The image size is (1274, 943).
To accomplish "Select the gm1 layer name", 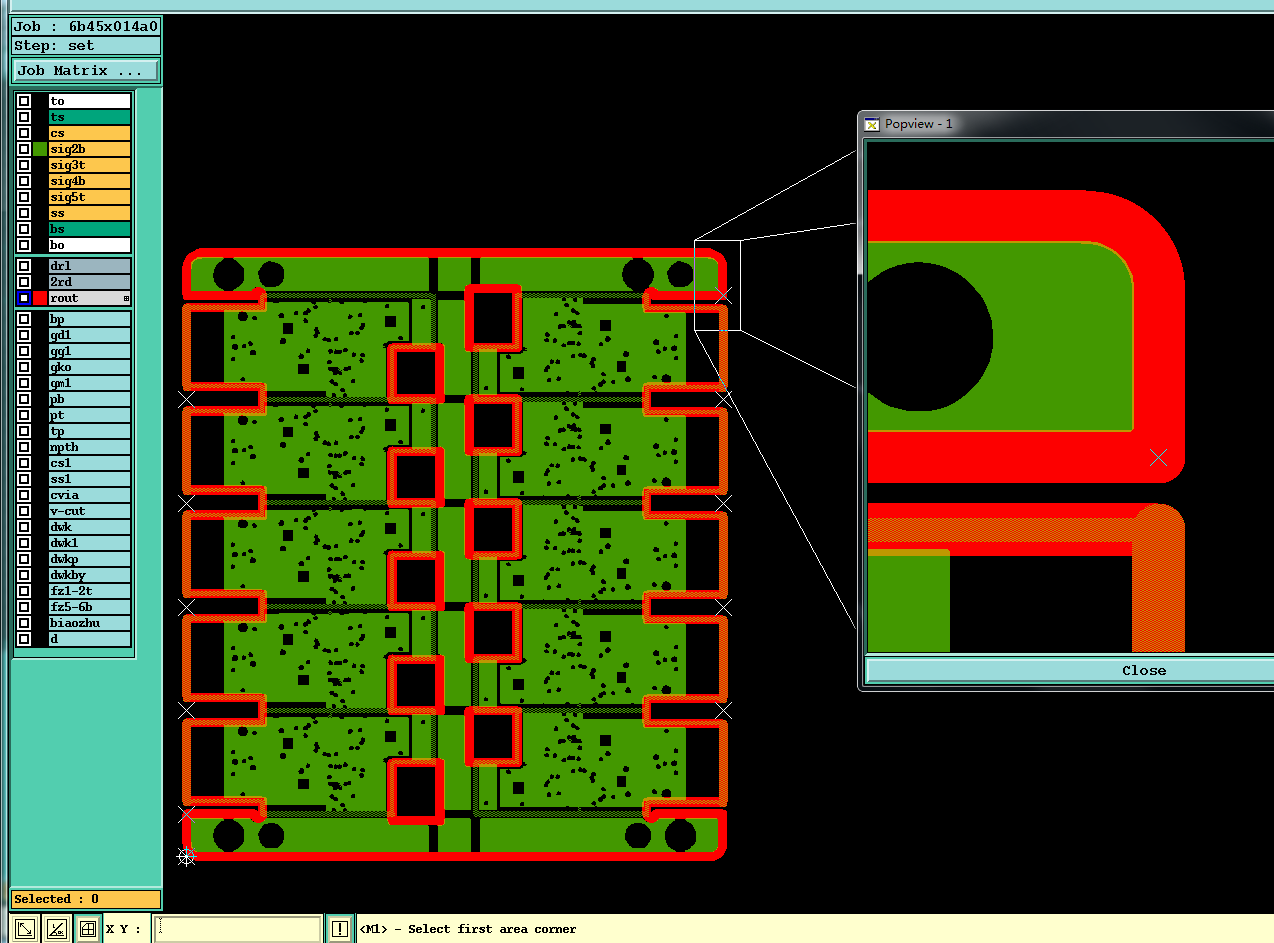I will [x=90, y=383].
